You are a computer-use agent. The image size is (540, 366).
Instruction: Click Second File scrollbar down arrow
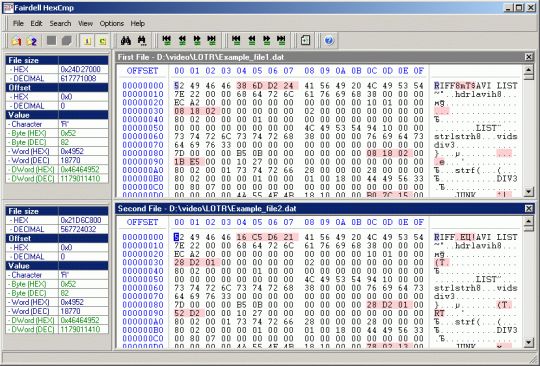click(528, 342)
